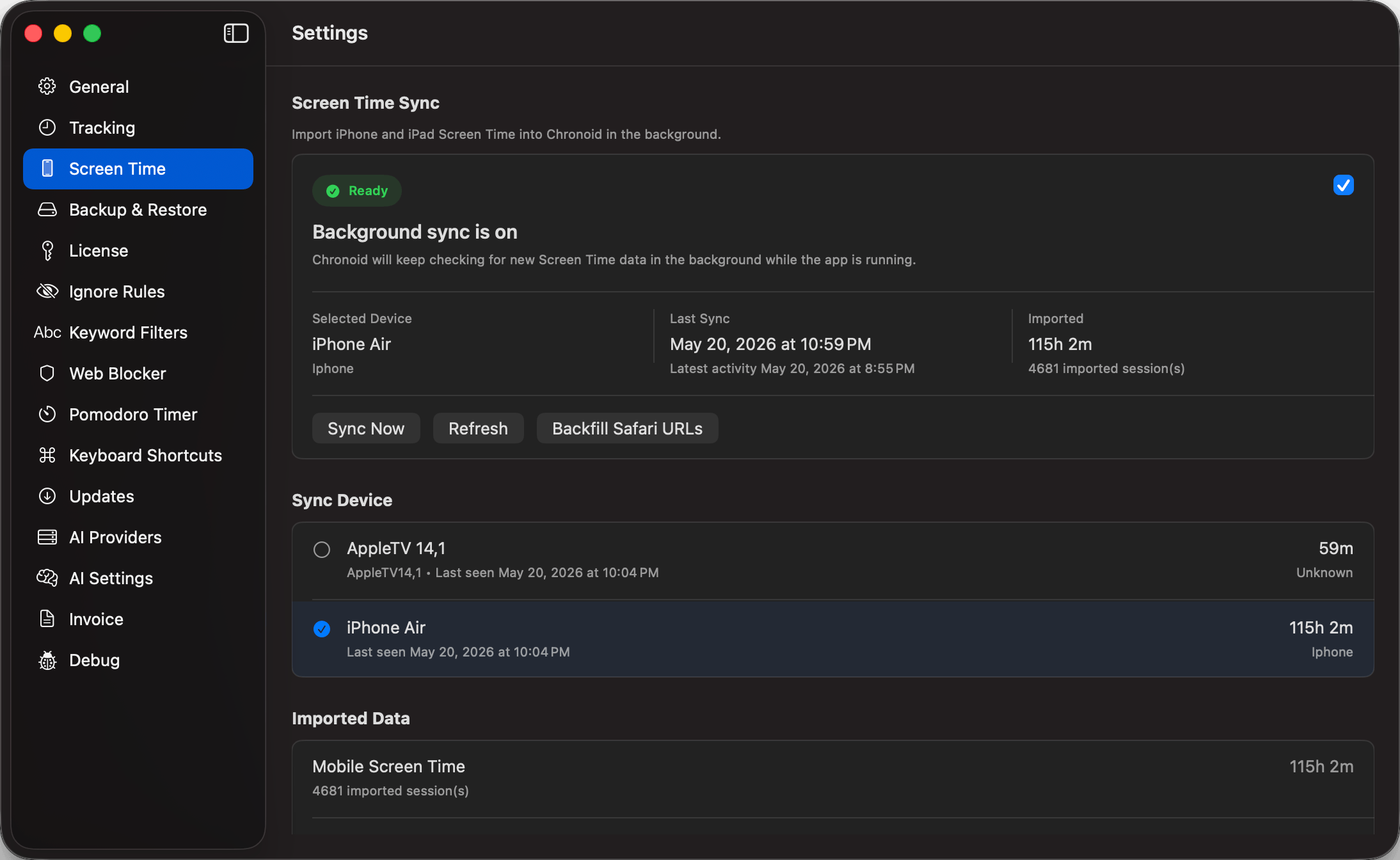Click the AppleTV 59m duration value
The height and width of the screenshot is (860, 1400).
tap(1335, 548)
